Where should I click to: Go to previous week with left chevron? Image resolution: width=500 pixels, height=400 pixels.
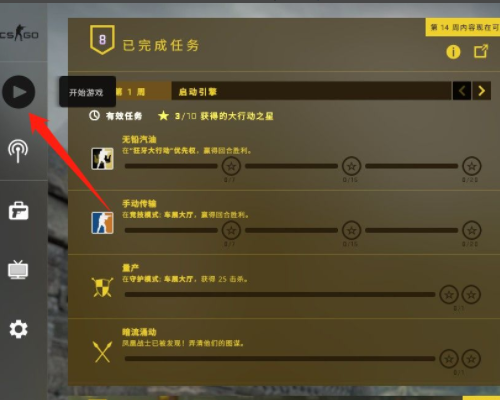462,91
